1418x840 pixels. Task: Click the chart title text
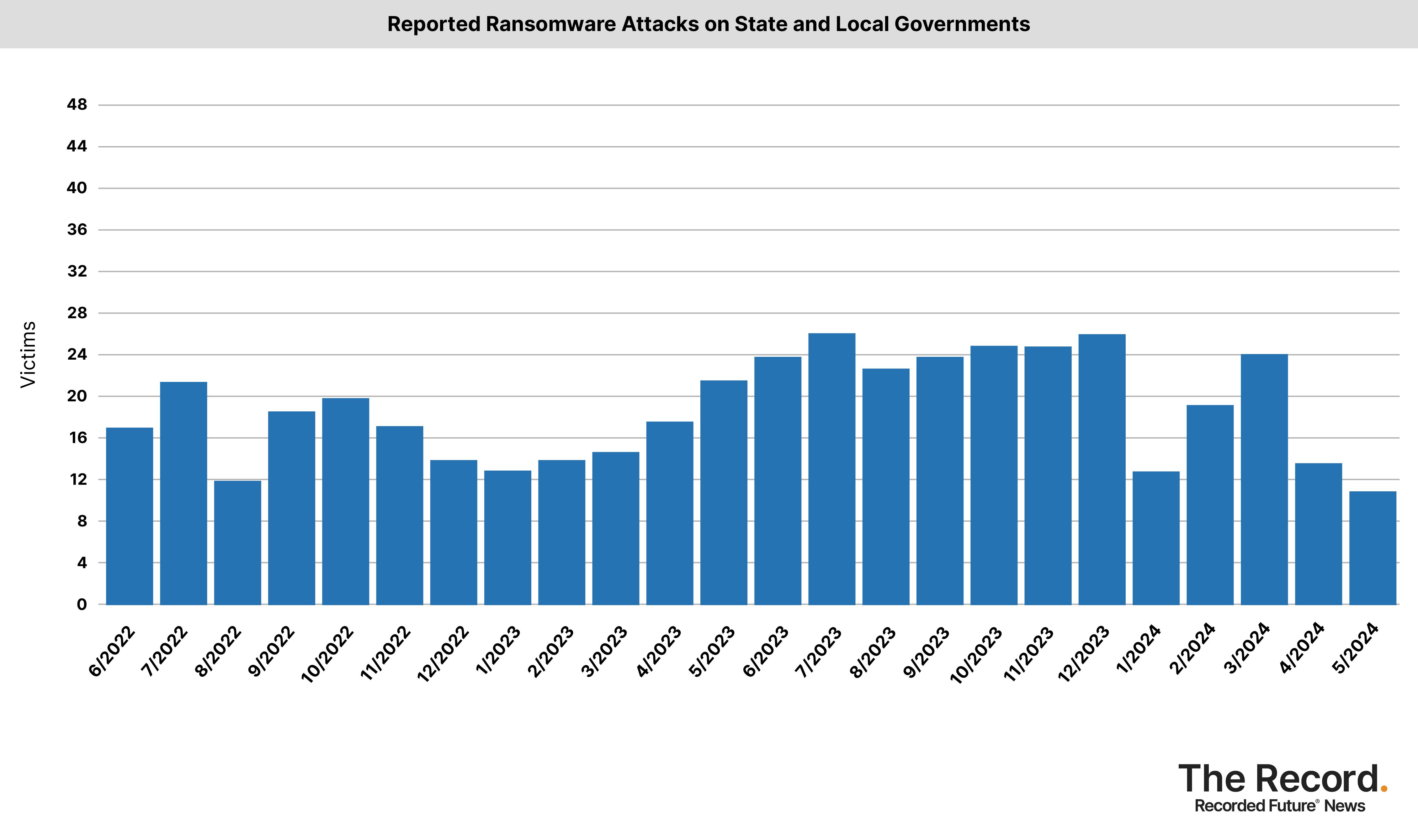709,24
